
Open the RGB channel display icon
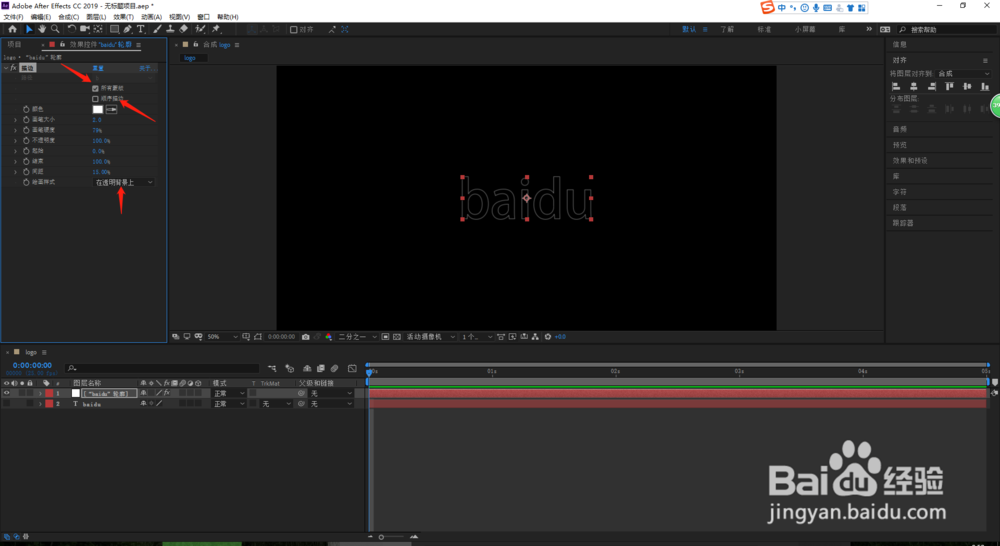(x=328, y=337)
